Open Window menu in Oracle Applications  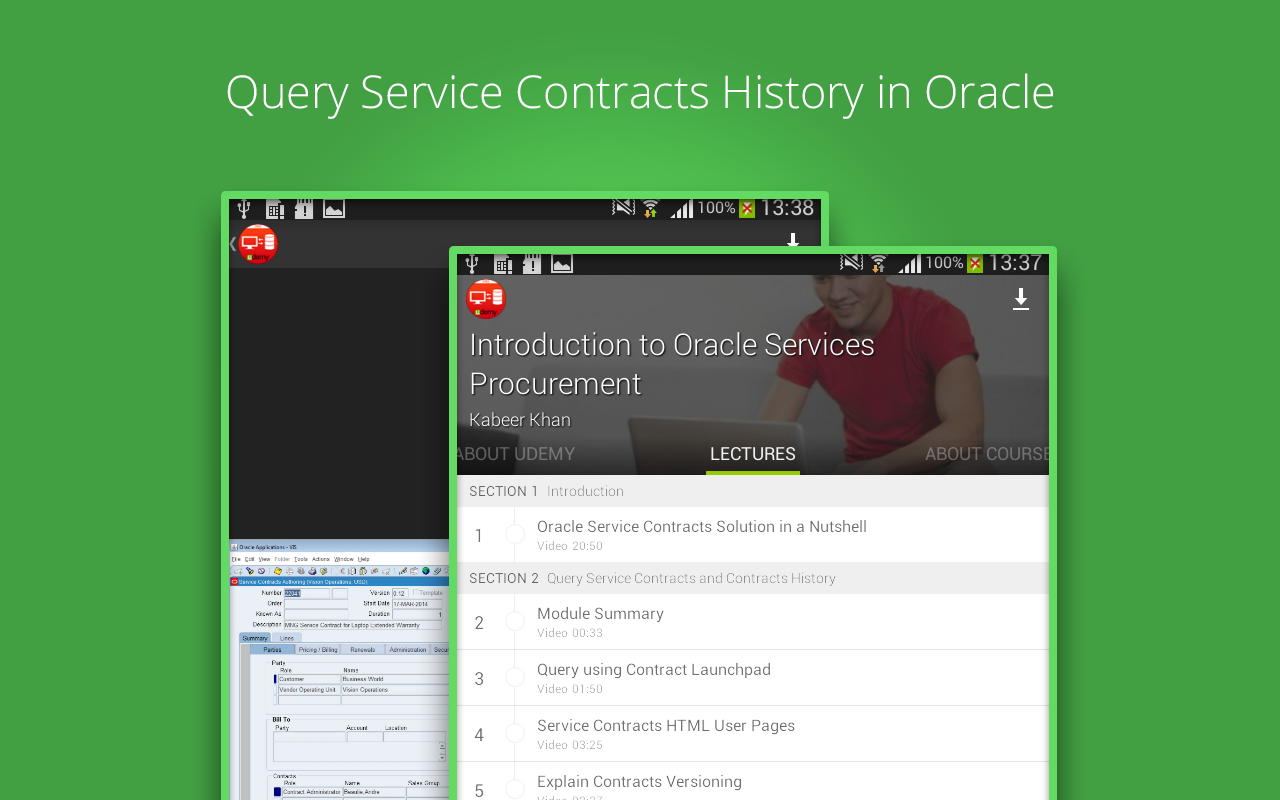[344, 559]
